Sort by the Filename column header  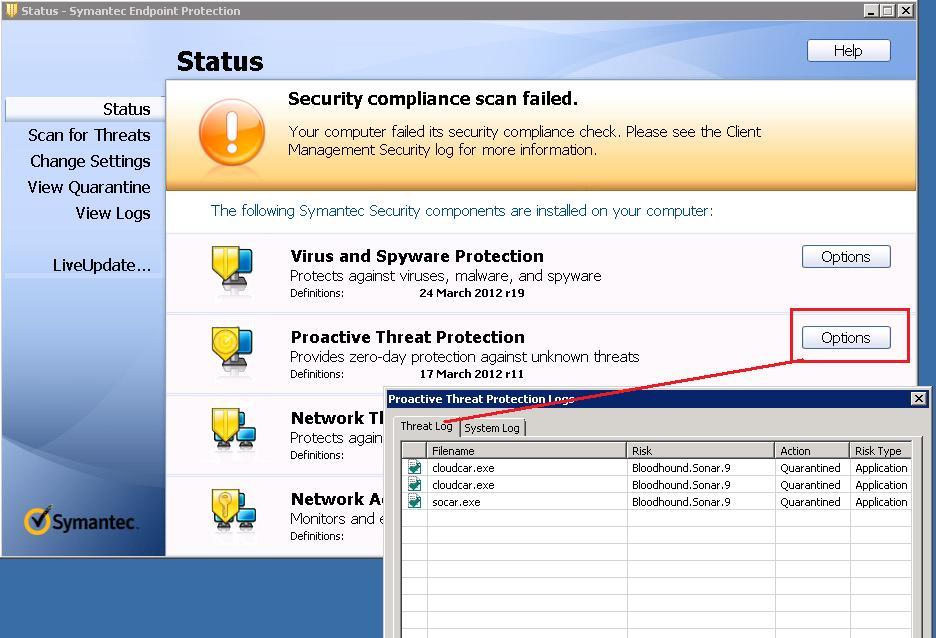click(x=526, y=451)
